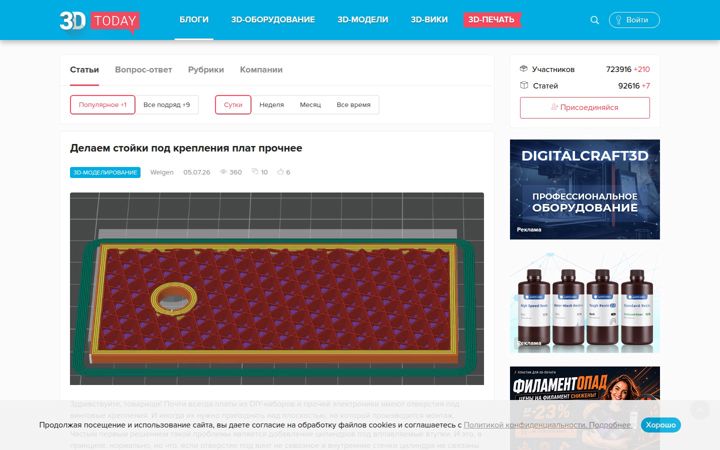Open the slicer preview article image
This screenshot has height=450, width=720.
point(277,288)
